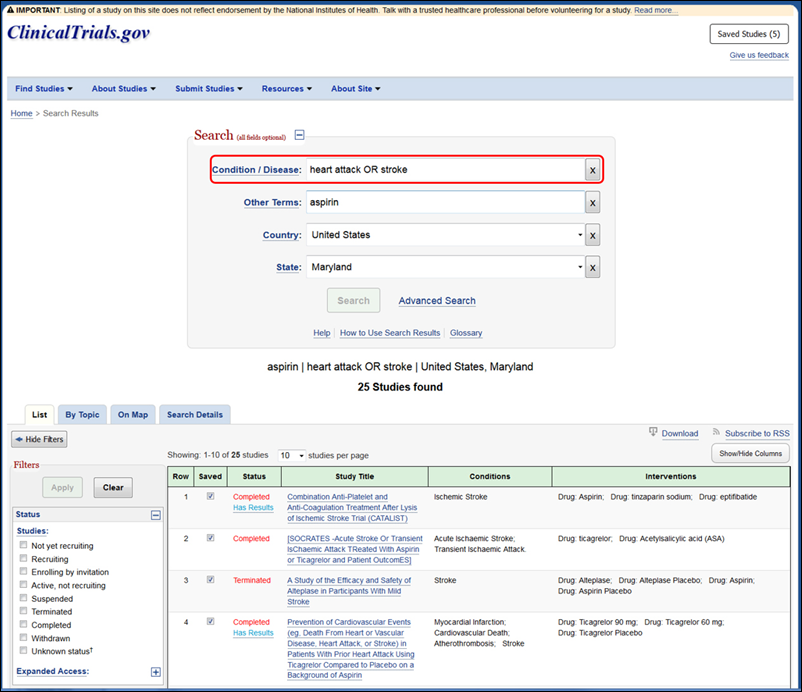The image size is (802, 692).
Task: Click the Home breadcrumb link
Action: pos(21,114)
